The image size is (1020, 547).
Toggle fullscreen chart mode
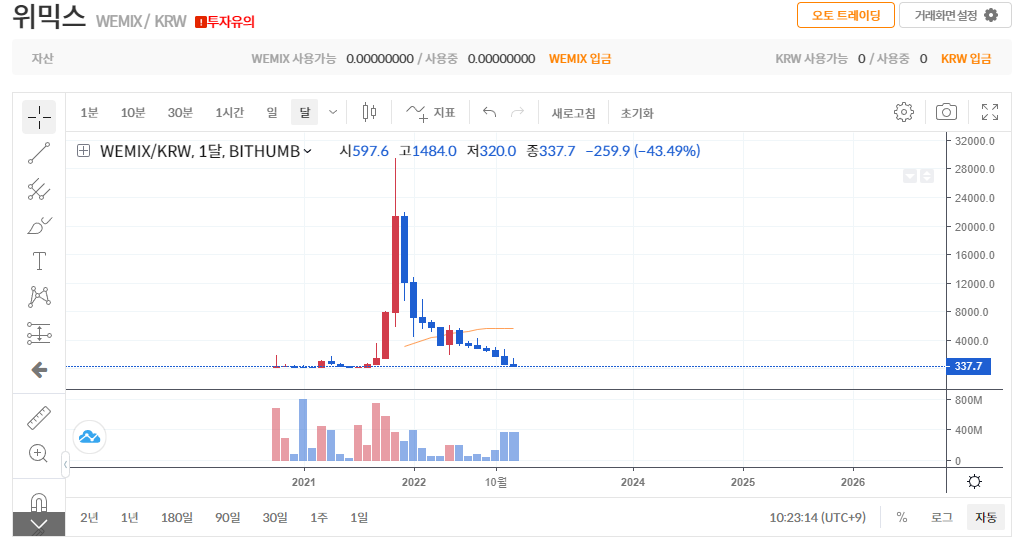pos(990,112)
